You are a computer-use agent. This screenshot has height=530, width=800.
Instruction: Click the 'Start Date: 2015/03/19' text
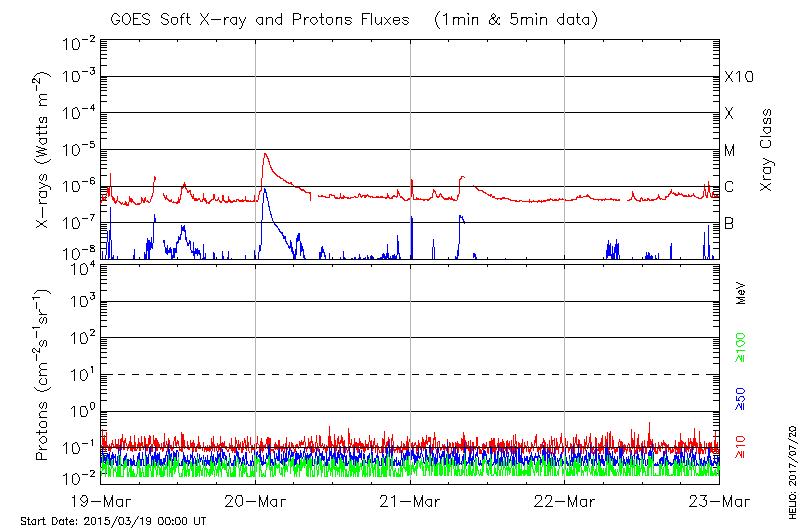point(113,521)
